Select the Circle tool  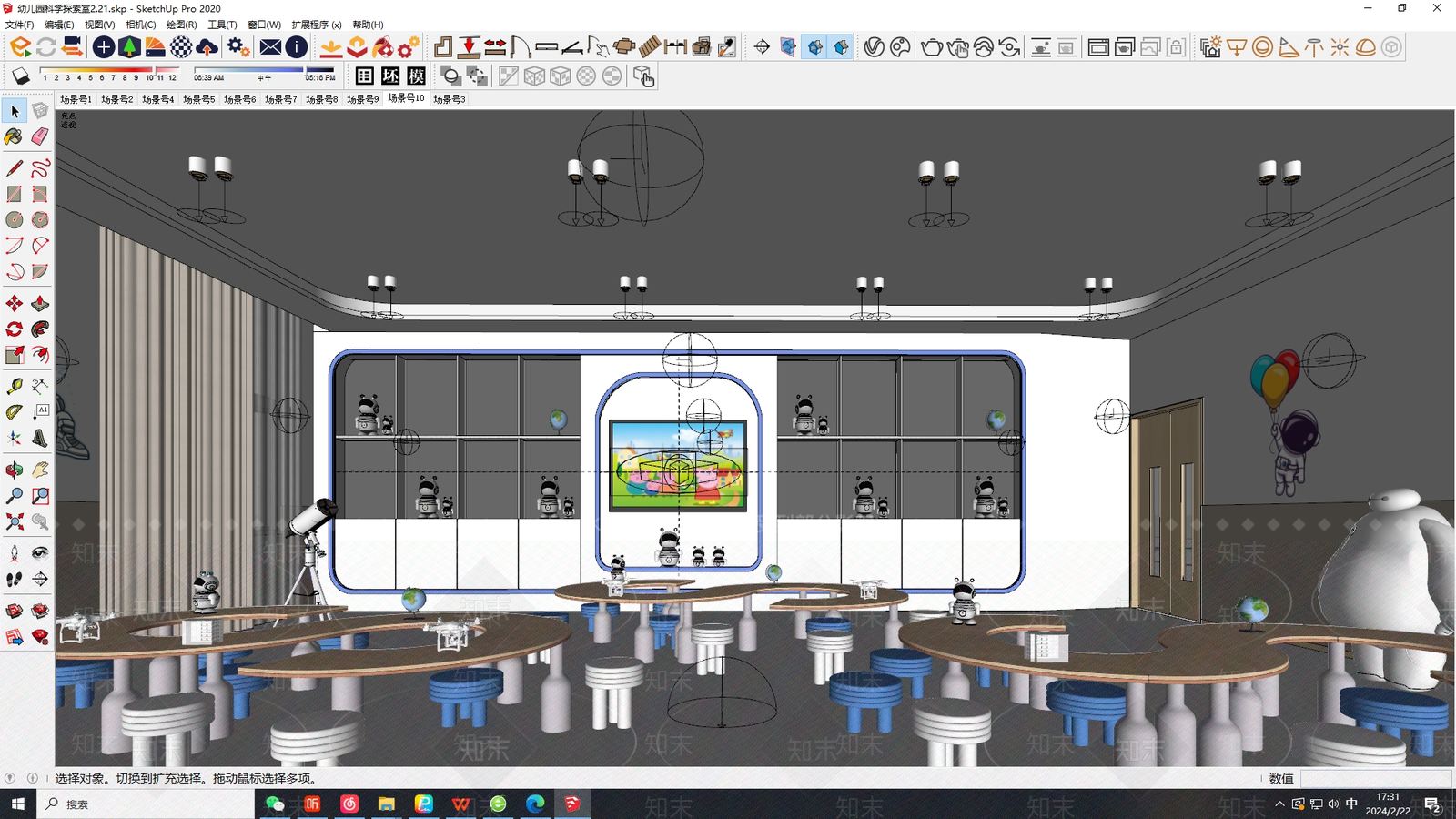click(15, 219)
